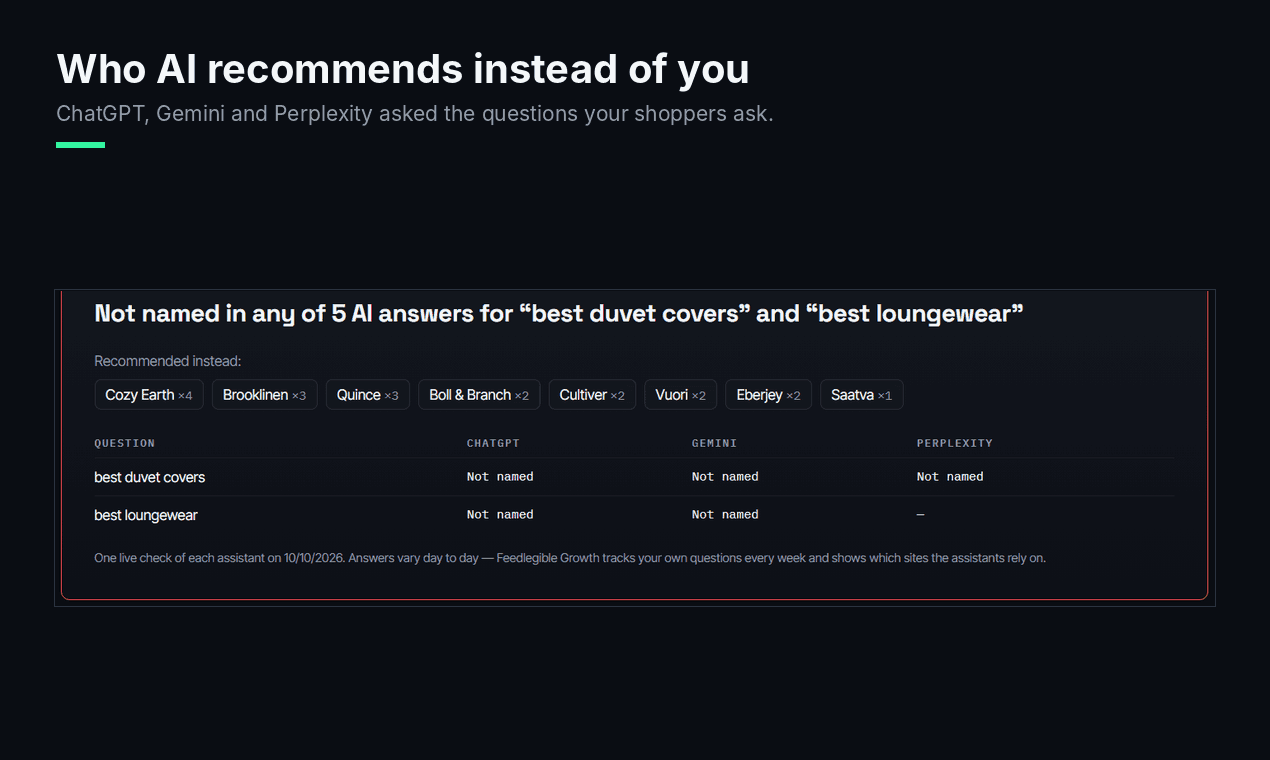Select the Brooklinen ×3 chip
Image resolution: width=1270 pixels, height=760 pixels.
[265, 395]
